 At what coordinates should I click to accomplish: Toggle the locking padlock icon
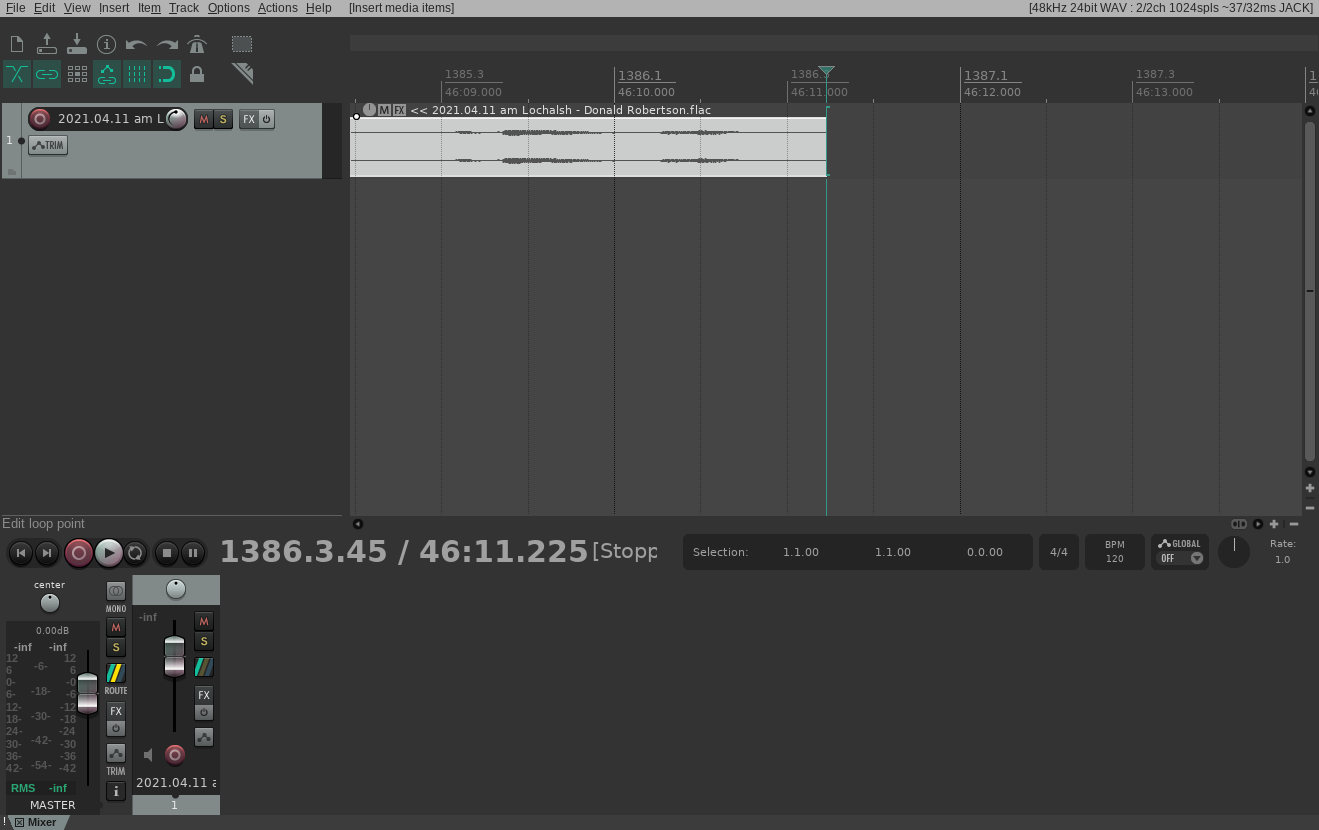[197, 74]
